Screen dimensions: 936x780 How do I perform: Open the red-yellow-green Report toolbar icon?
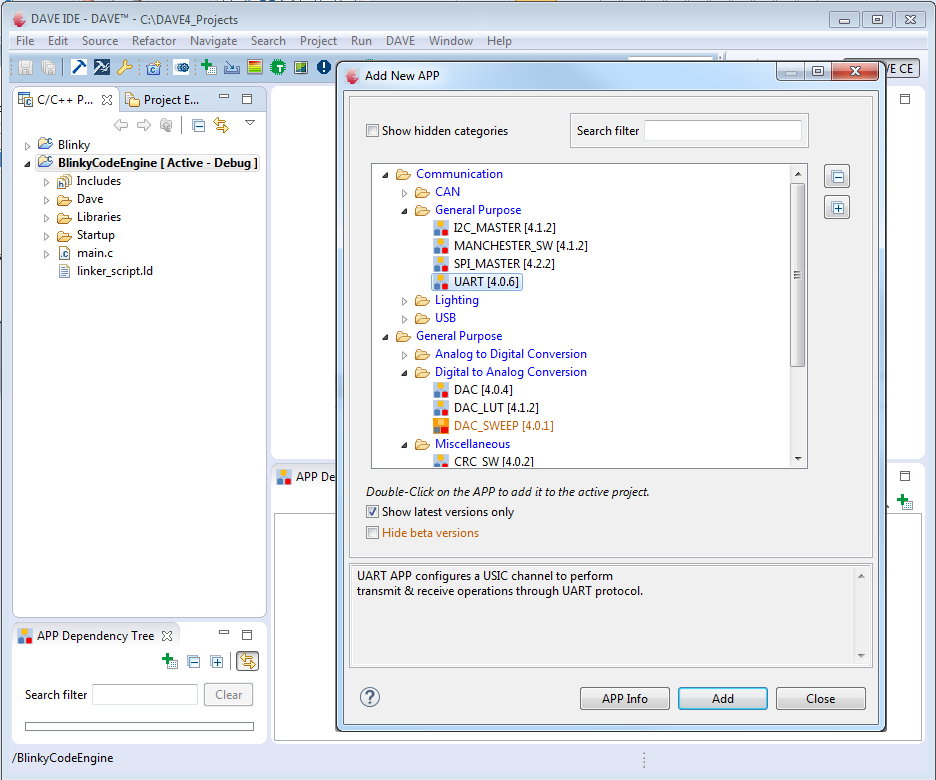coord(255,67)
